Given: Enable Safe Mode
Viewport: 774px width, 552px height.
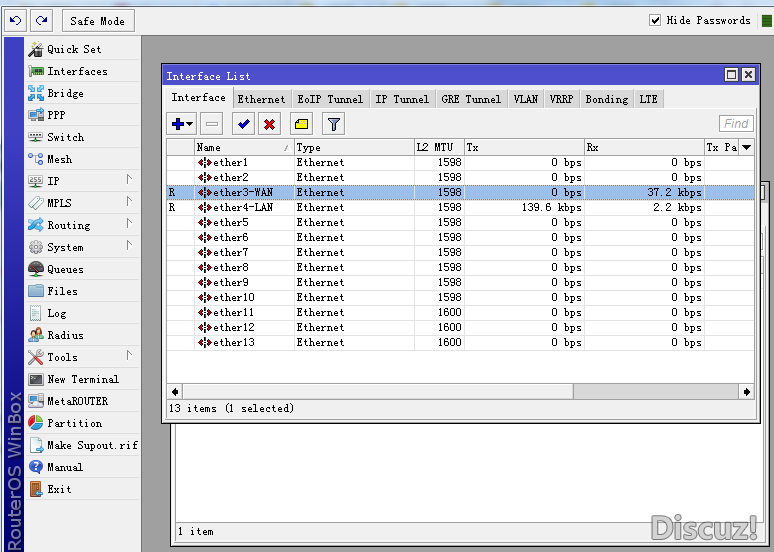Looking at the screenshot, I should [x=98, y=21].
